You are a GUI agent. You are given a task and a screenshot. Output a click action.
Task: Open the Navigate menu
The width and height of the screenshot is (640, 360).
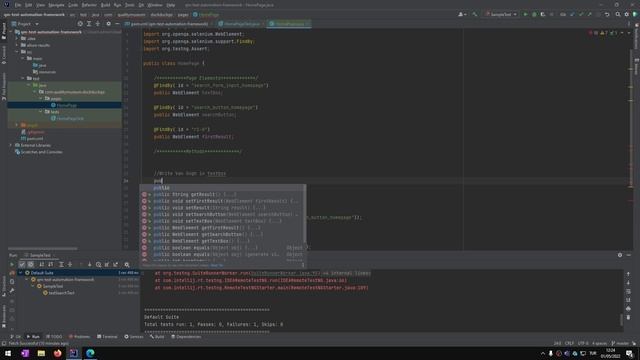(x=56, y=5)
